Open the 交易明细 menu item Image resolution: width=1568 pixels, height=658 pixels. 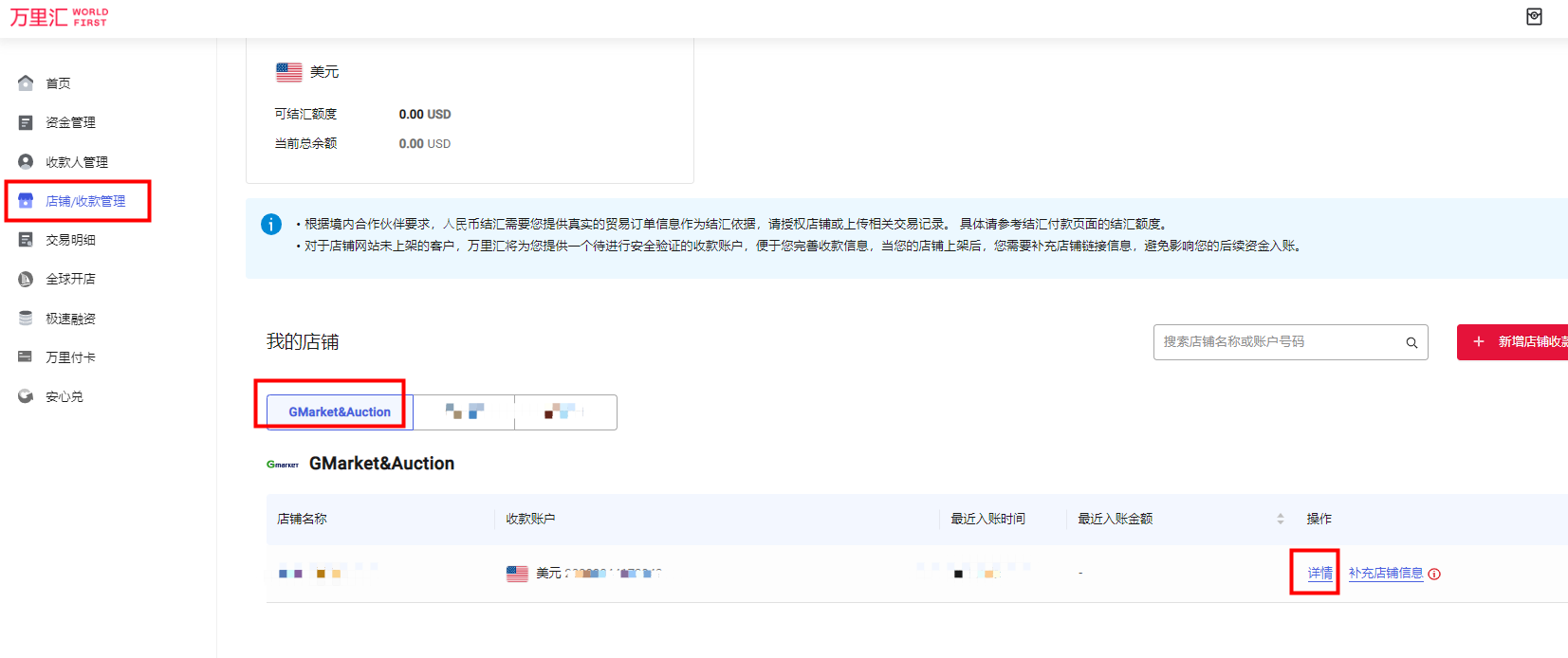click(x=70, y=240)
